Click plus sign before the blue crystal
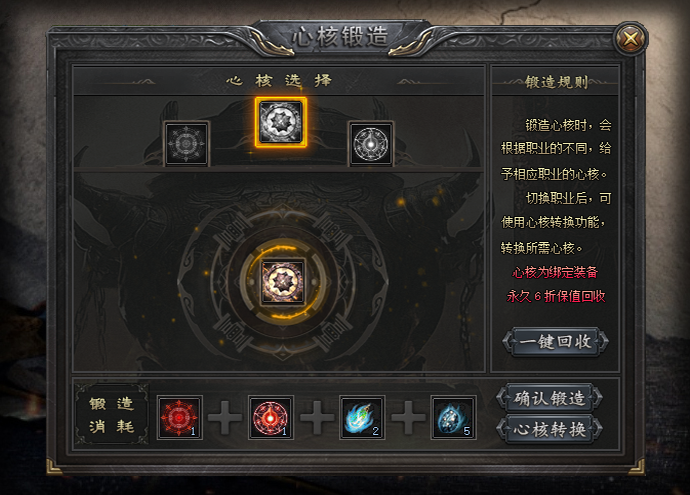The image size is (690, 495). pos(408,417)
